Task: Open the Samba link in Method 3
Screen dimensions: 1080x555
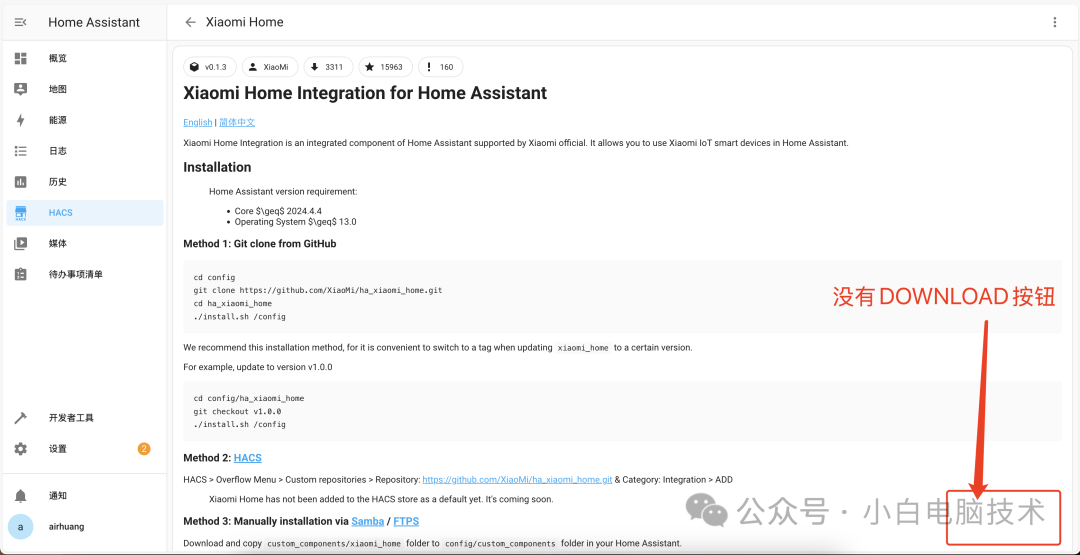Action: click(368, 521)
